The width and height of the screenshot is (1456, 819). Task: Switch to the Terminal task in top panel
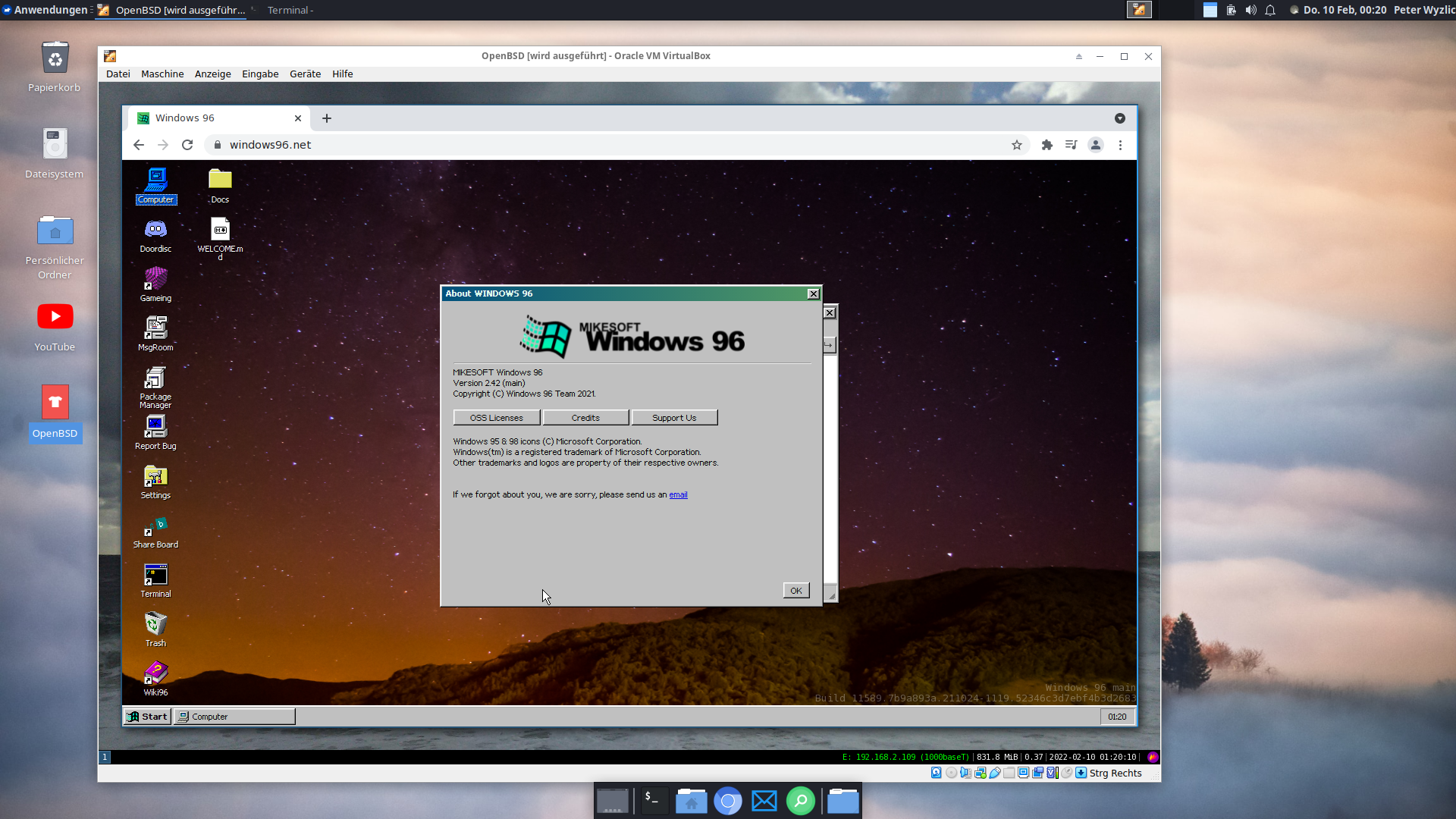click(x=288, y=10)
